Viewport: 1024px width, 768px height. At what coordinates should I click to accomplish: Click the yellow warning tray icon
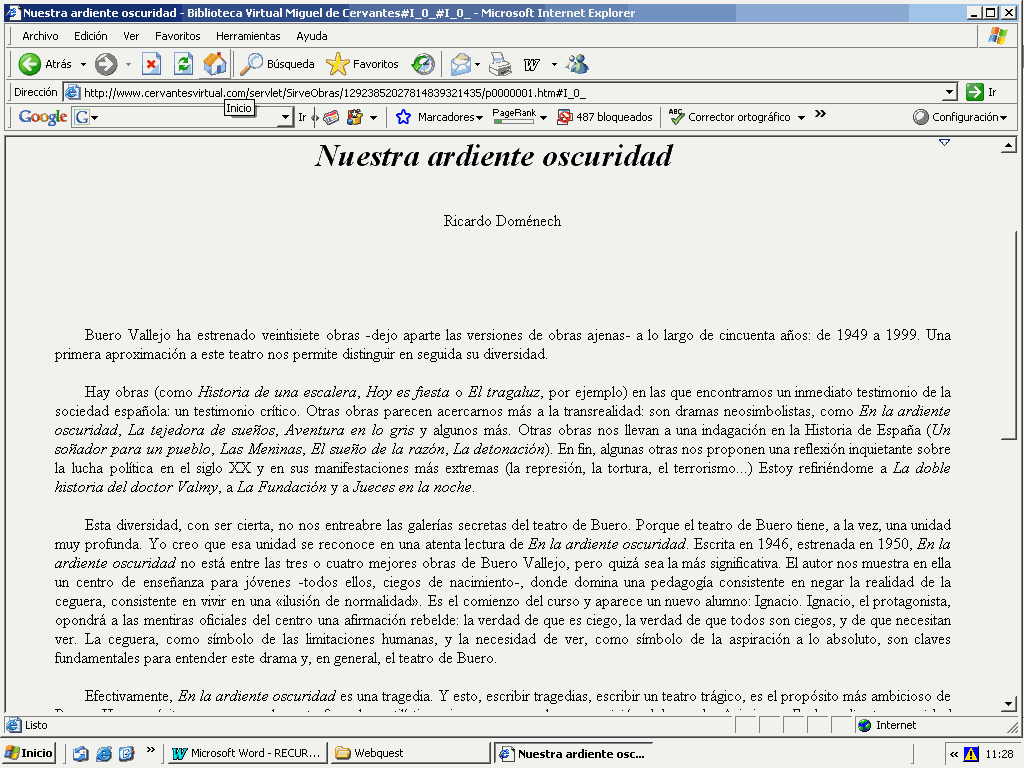[971, 754]
